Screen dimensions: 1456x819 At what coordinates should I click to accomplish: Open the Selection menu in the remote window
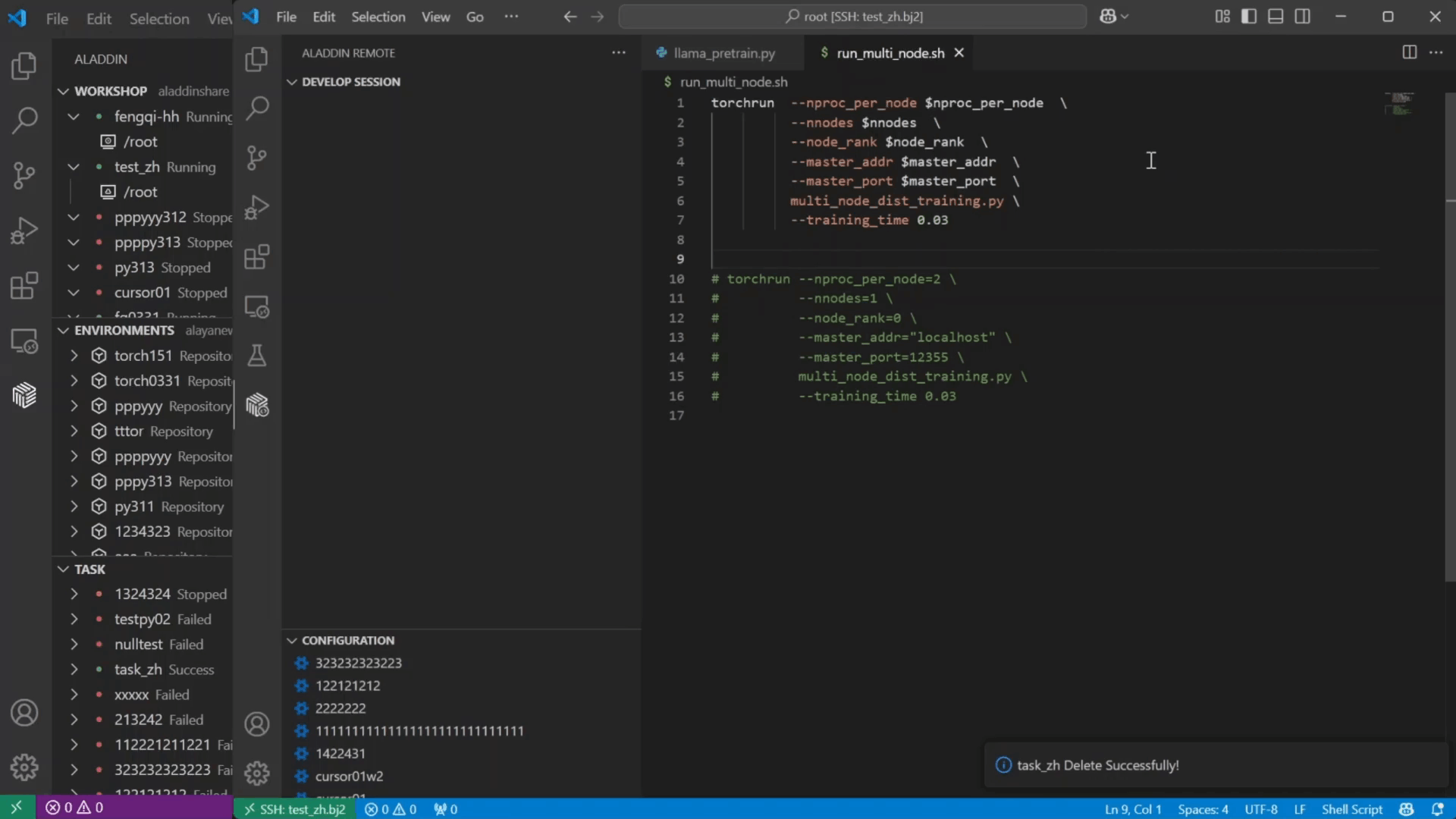coord(378,17)
